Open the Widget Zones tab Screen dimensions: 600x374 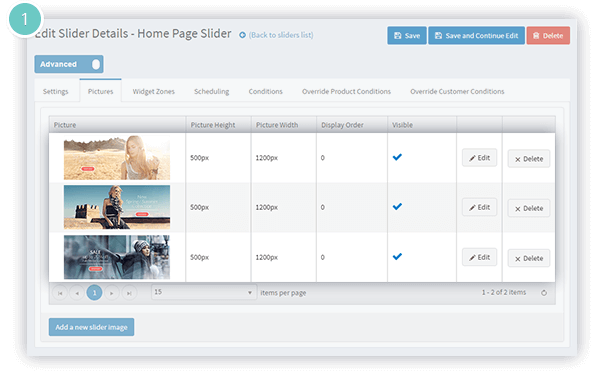tap(153, 91)
